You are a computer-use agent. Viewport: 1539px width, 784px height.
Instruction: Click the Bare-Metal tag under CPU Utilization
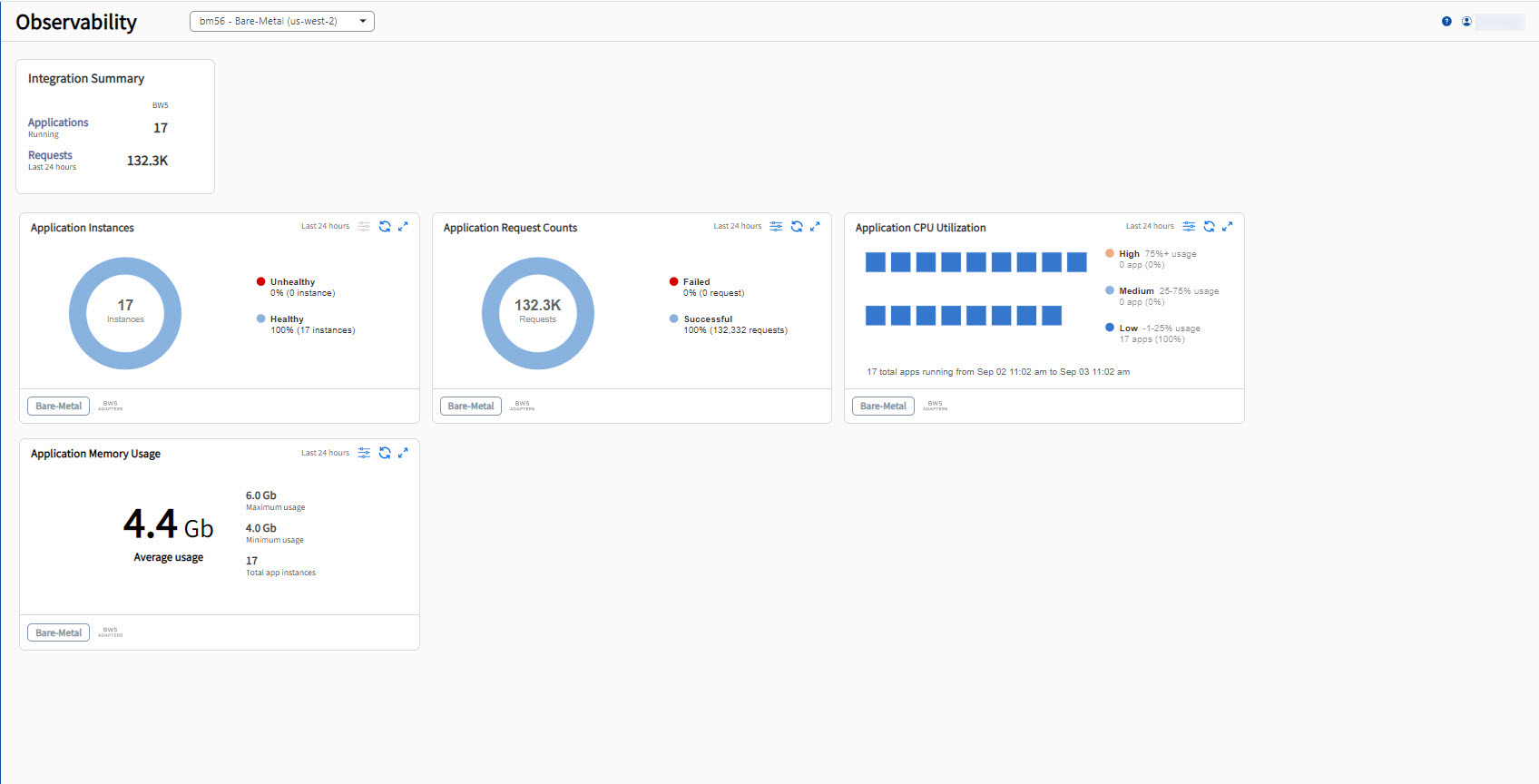[883, 407]
